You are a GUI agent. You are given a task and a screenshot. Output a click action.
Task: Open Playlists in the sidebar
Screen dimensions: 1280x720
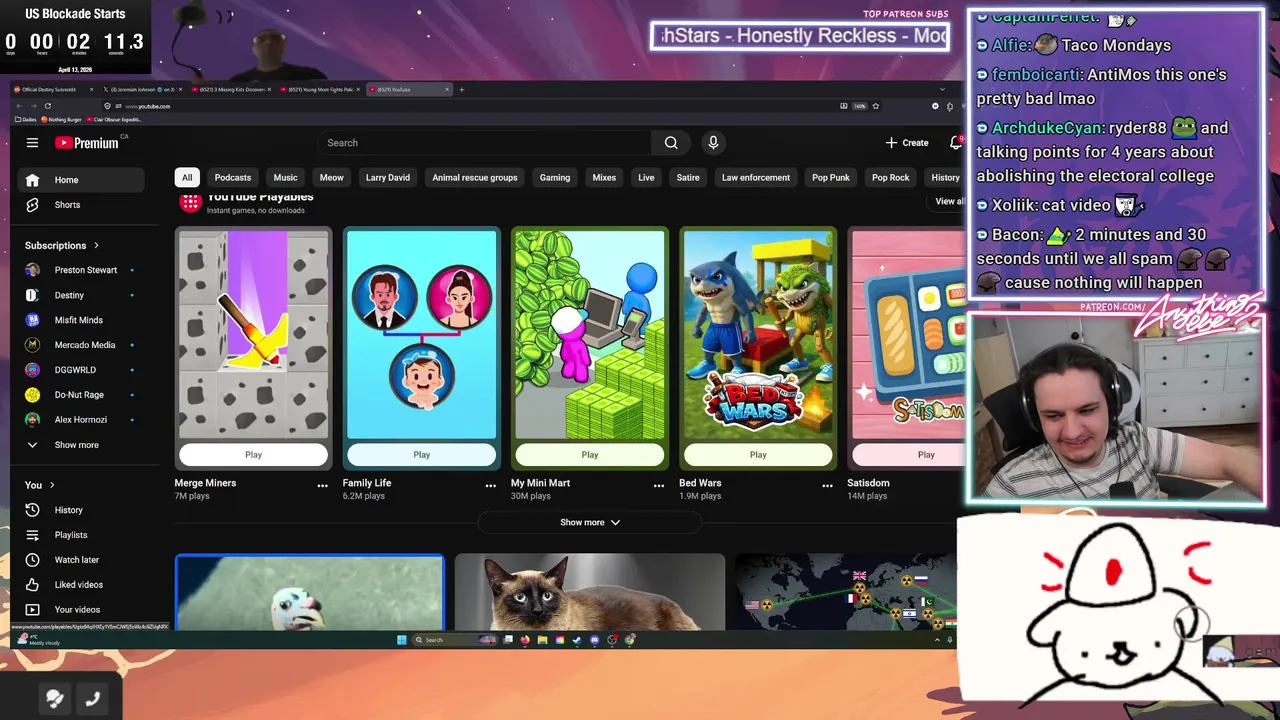[80, 535]
